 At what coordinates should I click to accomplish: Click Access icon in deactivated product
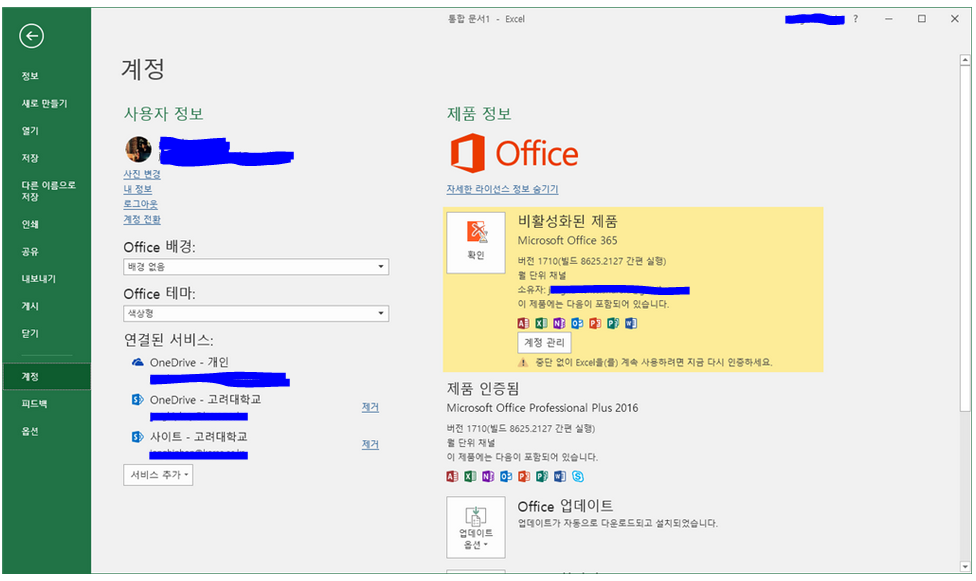[523, 323]
